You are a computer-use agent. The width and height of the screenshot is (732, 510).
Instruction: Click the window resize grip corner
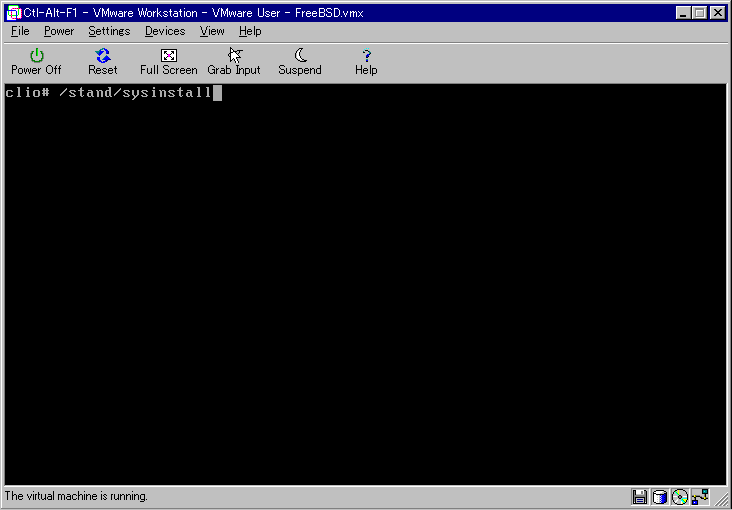tap(722, 499)
